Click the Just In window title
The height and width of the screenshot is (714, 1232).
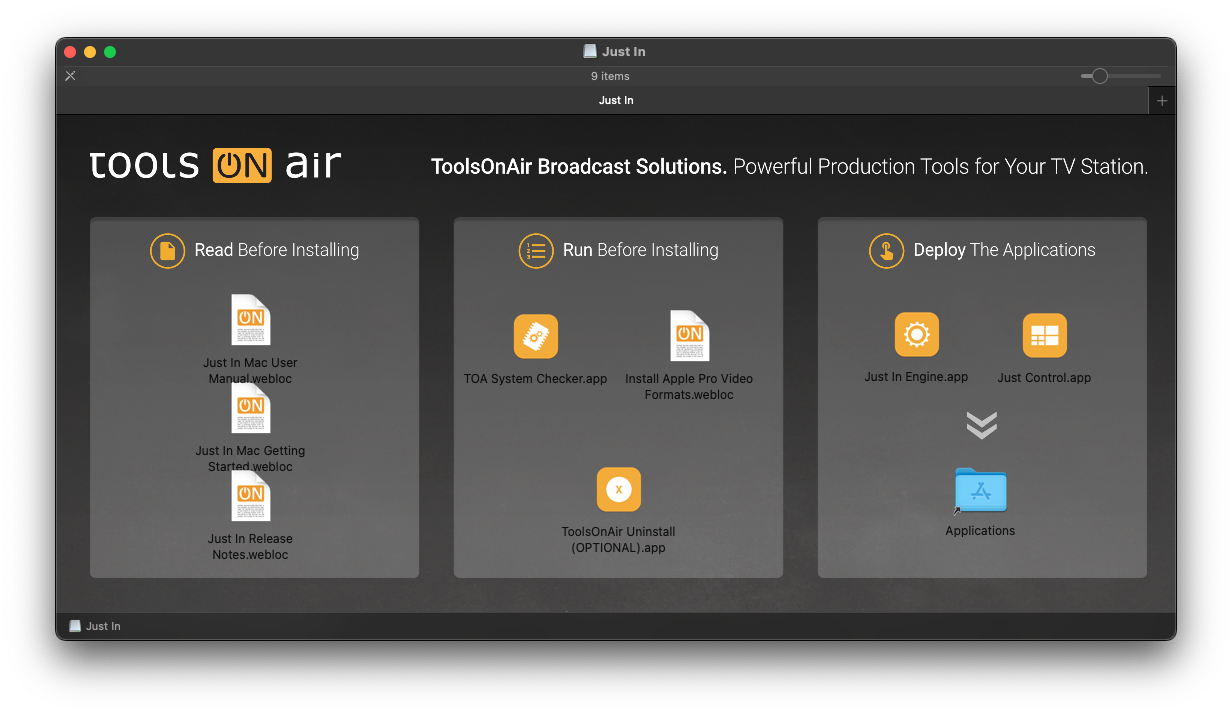click(624, 51)
